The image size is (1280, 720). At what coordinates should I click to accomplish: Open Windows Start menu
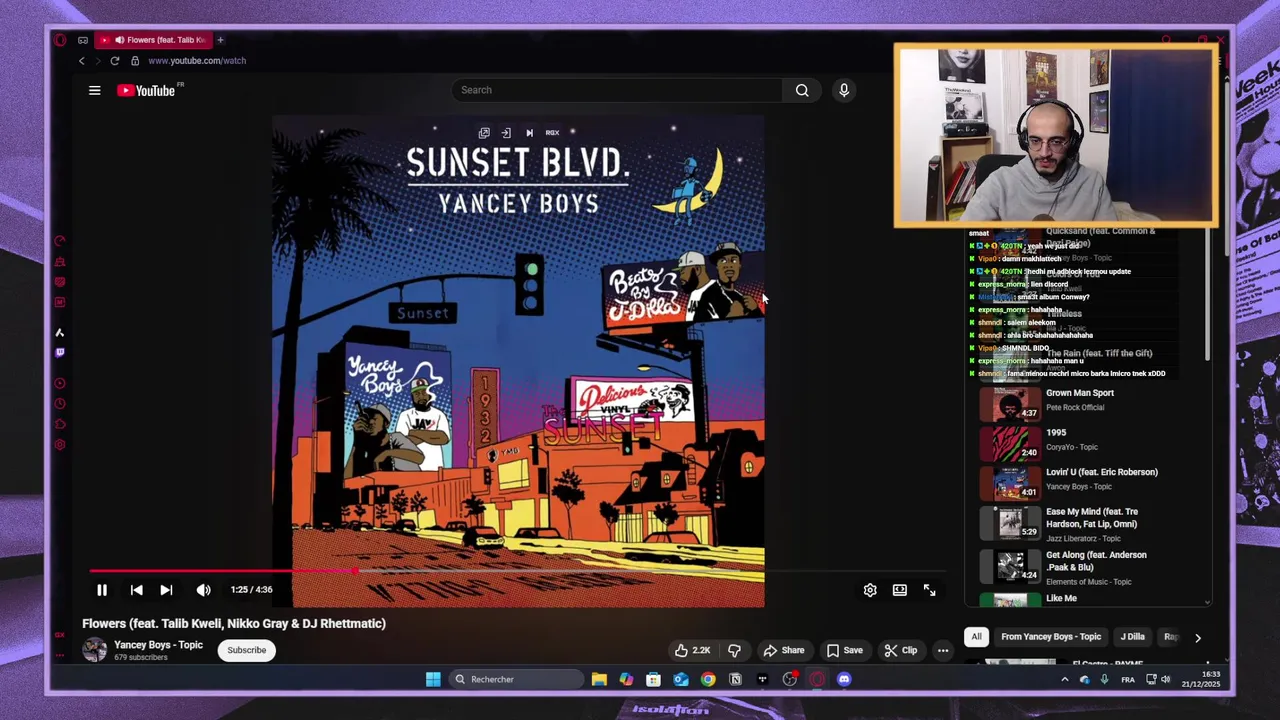433,680
